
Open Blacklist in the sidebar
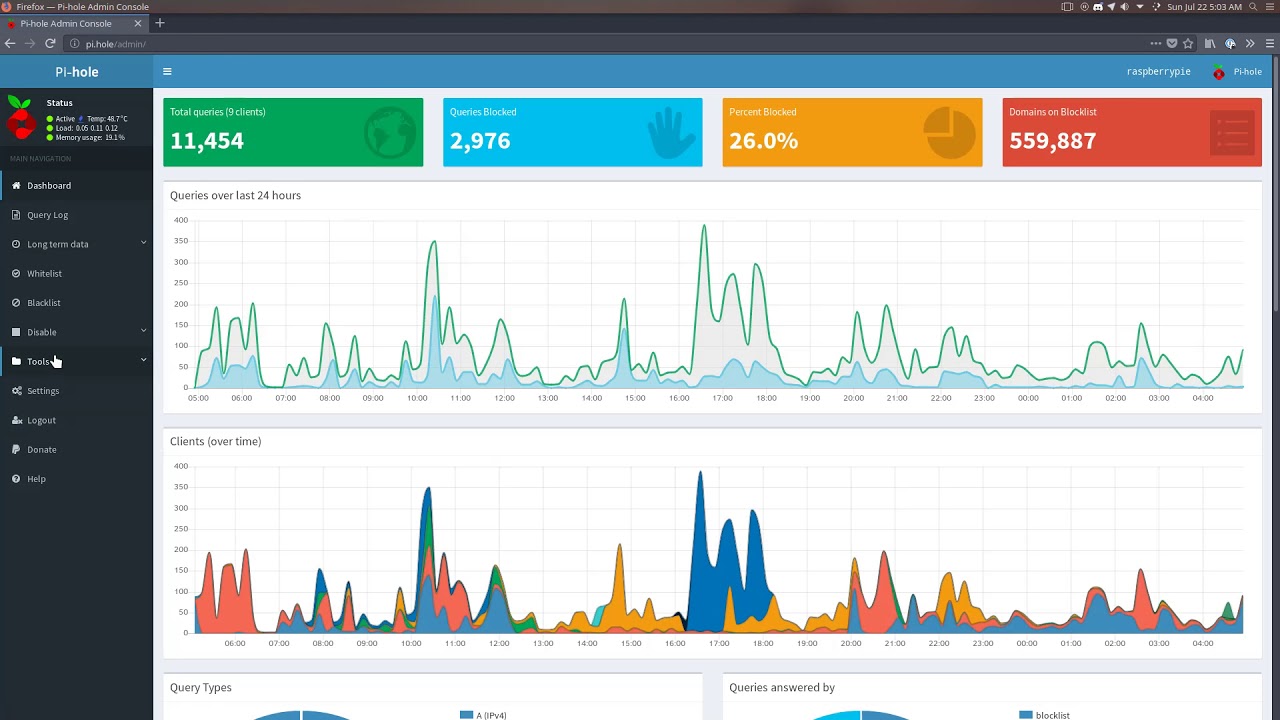point(43,303)
